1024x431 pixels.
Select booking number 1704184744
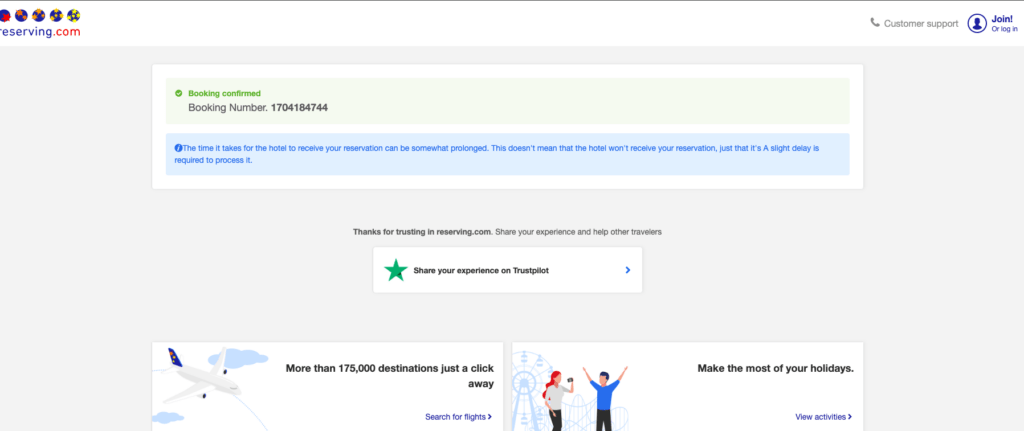point(299,108)
